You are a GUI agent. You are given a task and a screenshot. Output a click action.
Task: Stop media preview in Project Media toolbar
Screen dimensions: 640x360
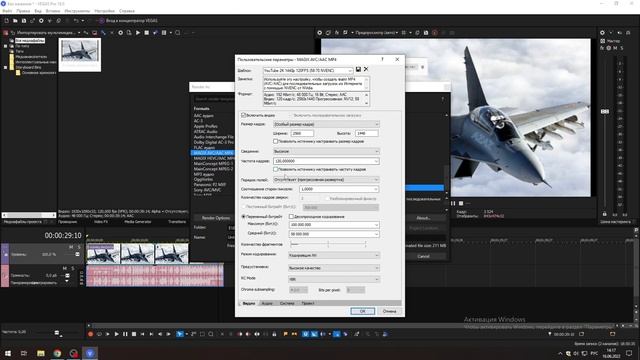[147, 33]
